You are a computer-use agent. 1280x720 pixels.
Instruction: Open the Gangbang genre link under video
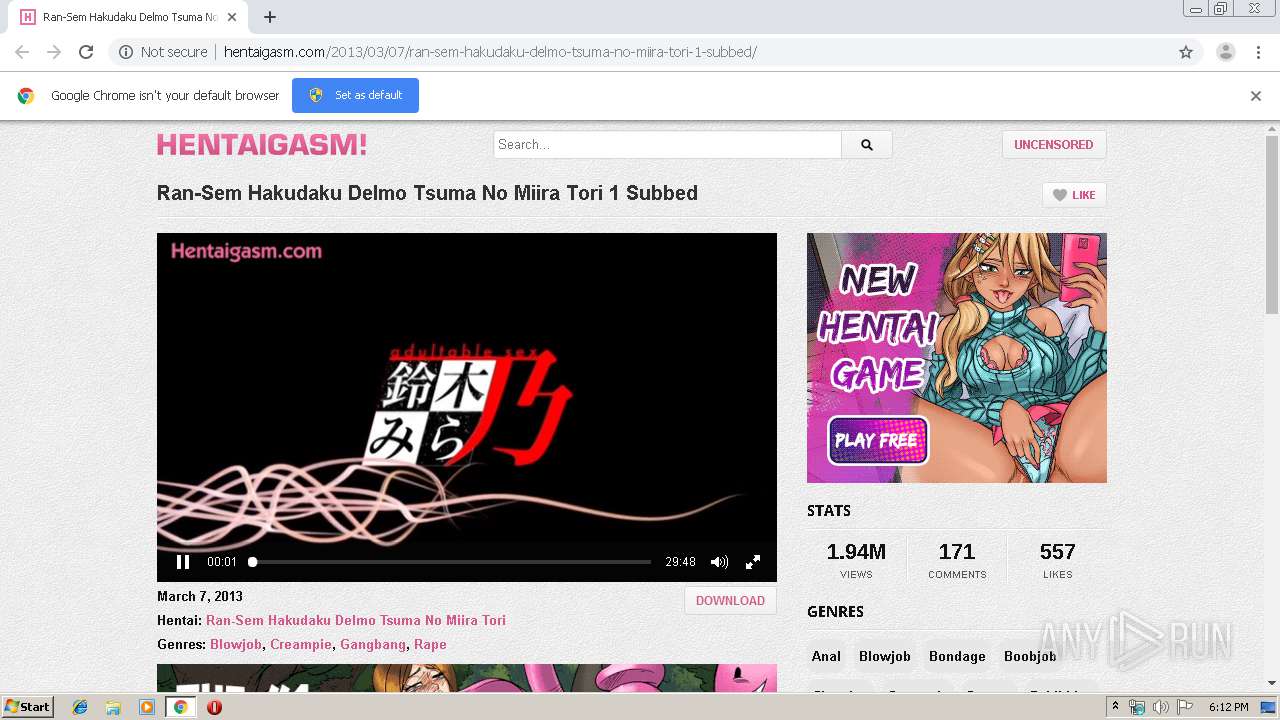tap(373, 645)
